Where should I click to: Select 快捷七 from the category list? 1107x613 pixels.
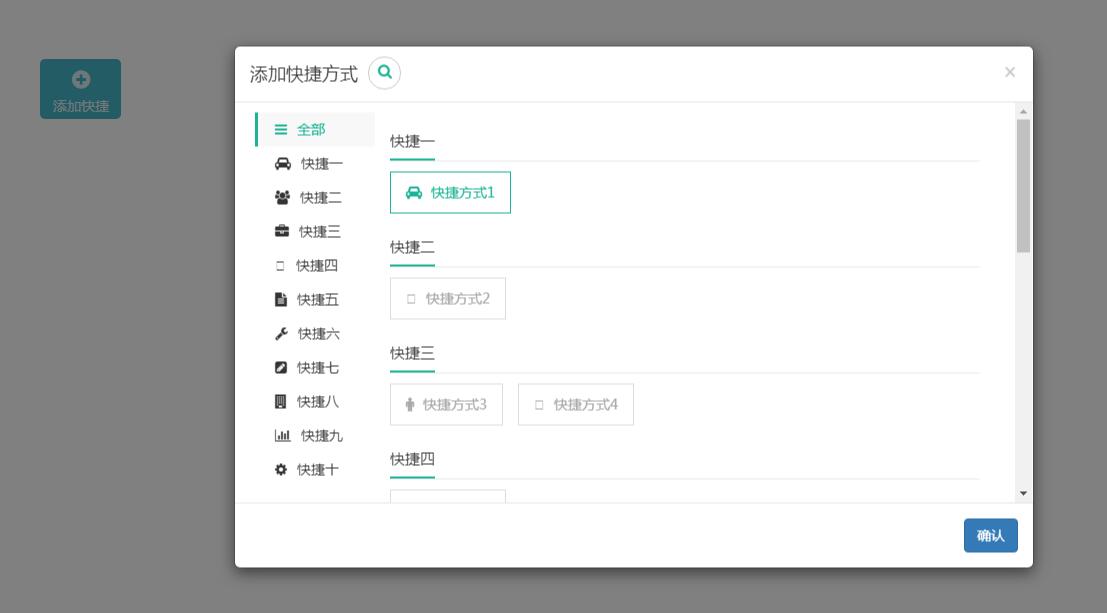pyautogui.click(x=316, y=367)
